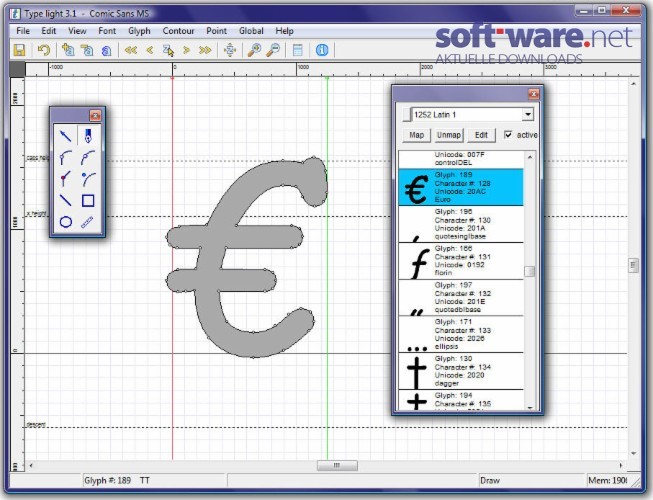Close the drawing toolbox palette
The width and height of the screenshot is (653, 500).
coord(95,115)
